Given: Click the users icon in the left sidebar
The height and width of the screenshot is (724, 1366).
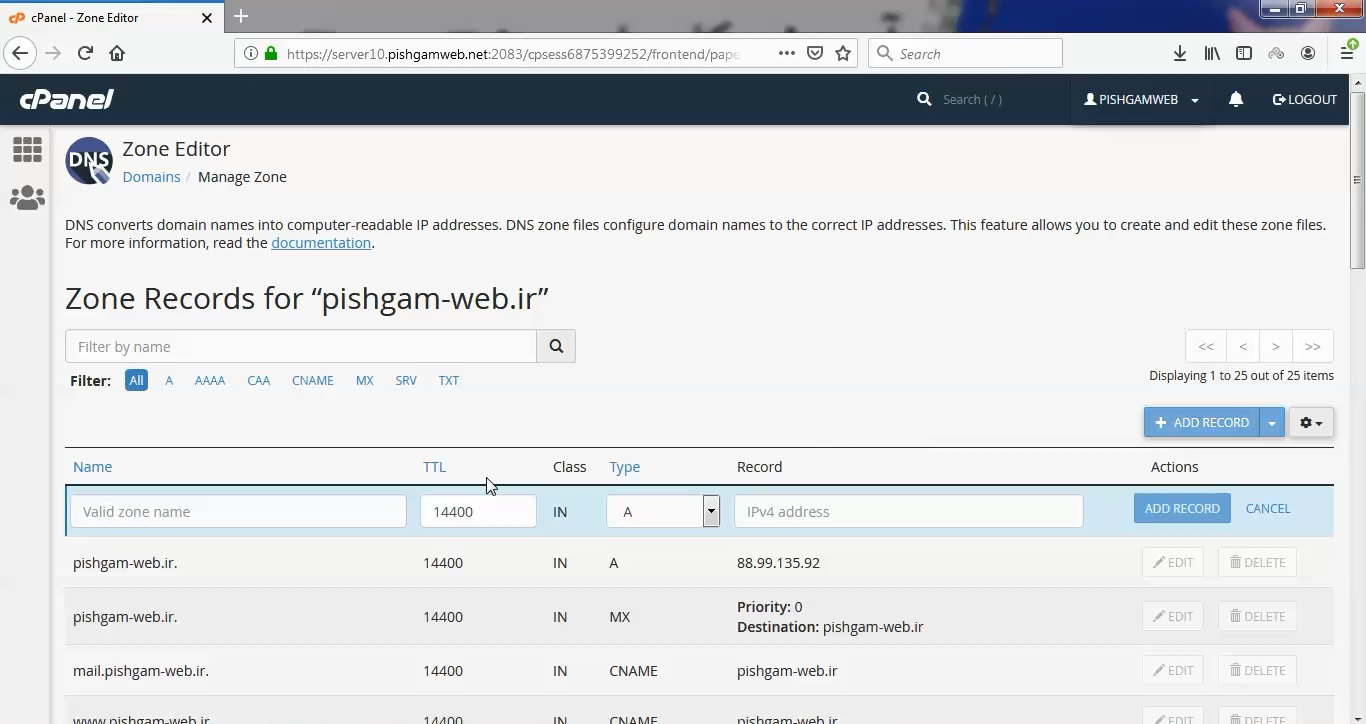Looking at the screenshot, I should click(x=27, y=197).
